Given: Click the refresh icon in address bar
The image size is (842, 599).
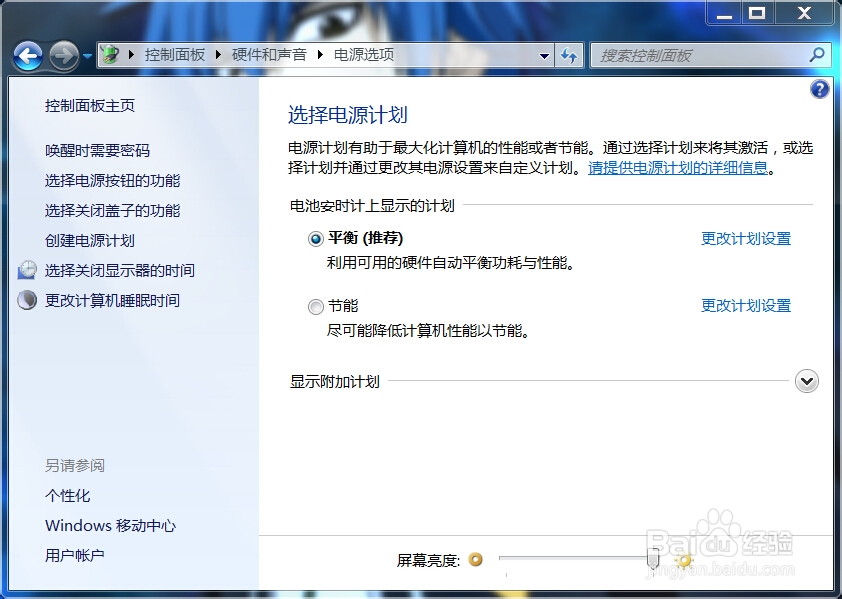Looking at the screenshot, I should click(x=568, y=55).
